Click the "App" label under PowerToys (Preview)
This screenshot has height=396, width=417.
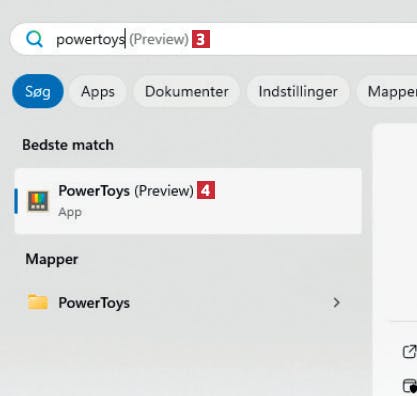point(70,212)
